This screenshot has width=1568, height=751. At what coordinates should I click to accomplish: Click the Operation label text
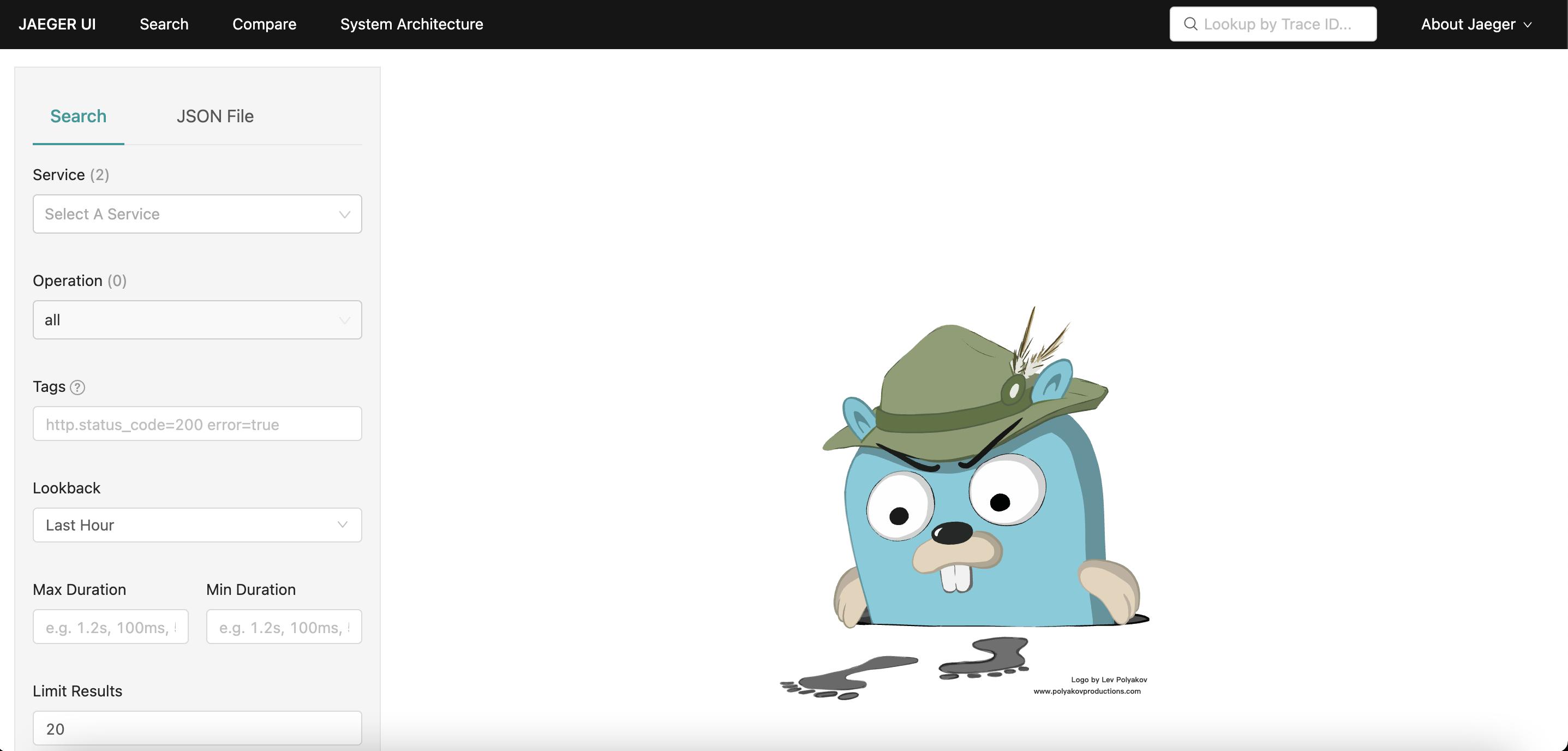coord(68,281)
